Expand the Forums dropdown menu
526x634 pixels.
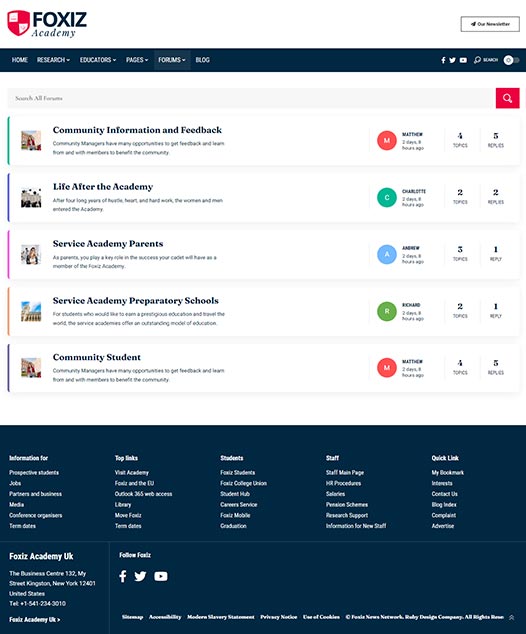click(172, 60)
